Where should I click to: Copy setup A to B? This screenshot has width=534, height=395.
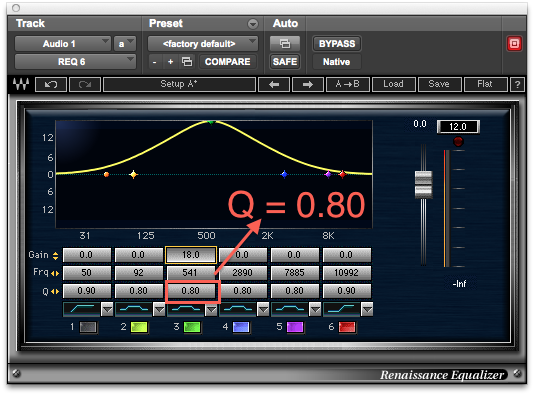pos(347,84)
